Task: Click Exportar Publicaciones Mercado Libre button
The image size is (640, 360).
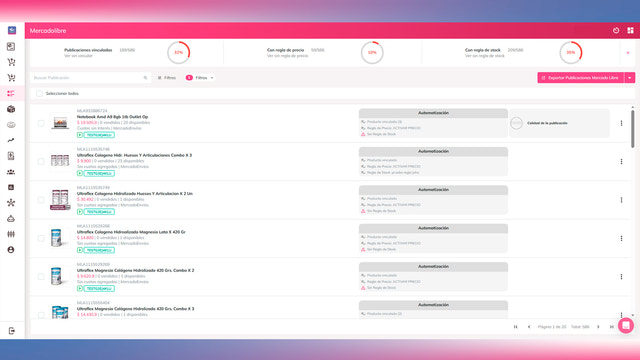Action: point(580,78)
